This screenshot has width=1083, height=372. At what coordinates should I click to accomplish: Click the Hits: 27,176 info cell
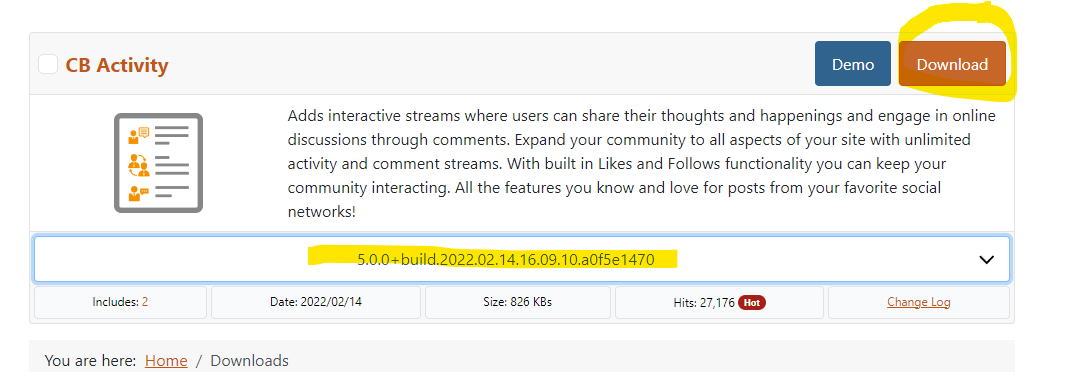pos(719,302)
